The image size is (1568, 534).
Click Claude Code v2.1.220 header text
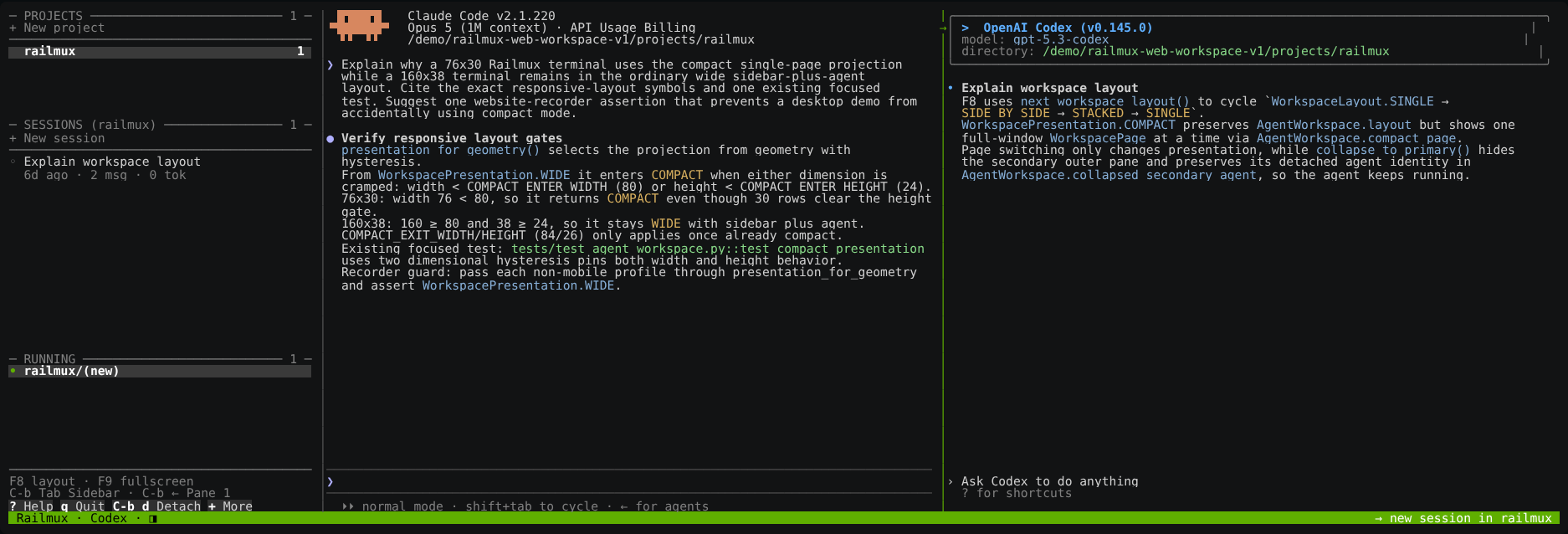(481, 16)
